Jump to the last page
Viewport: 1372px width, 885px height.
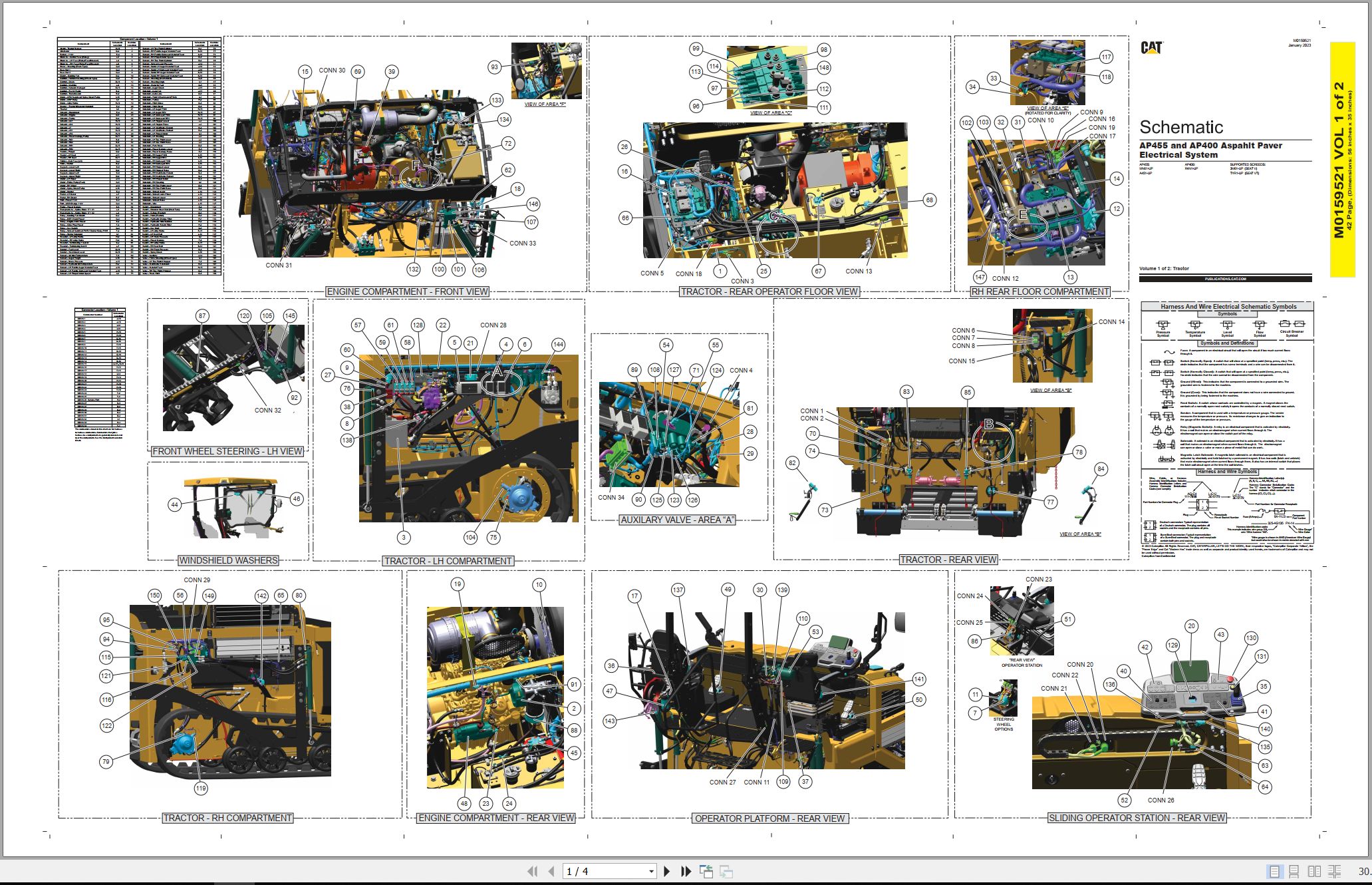click(x=686, y=871)
